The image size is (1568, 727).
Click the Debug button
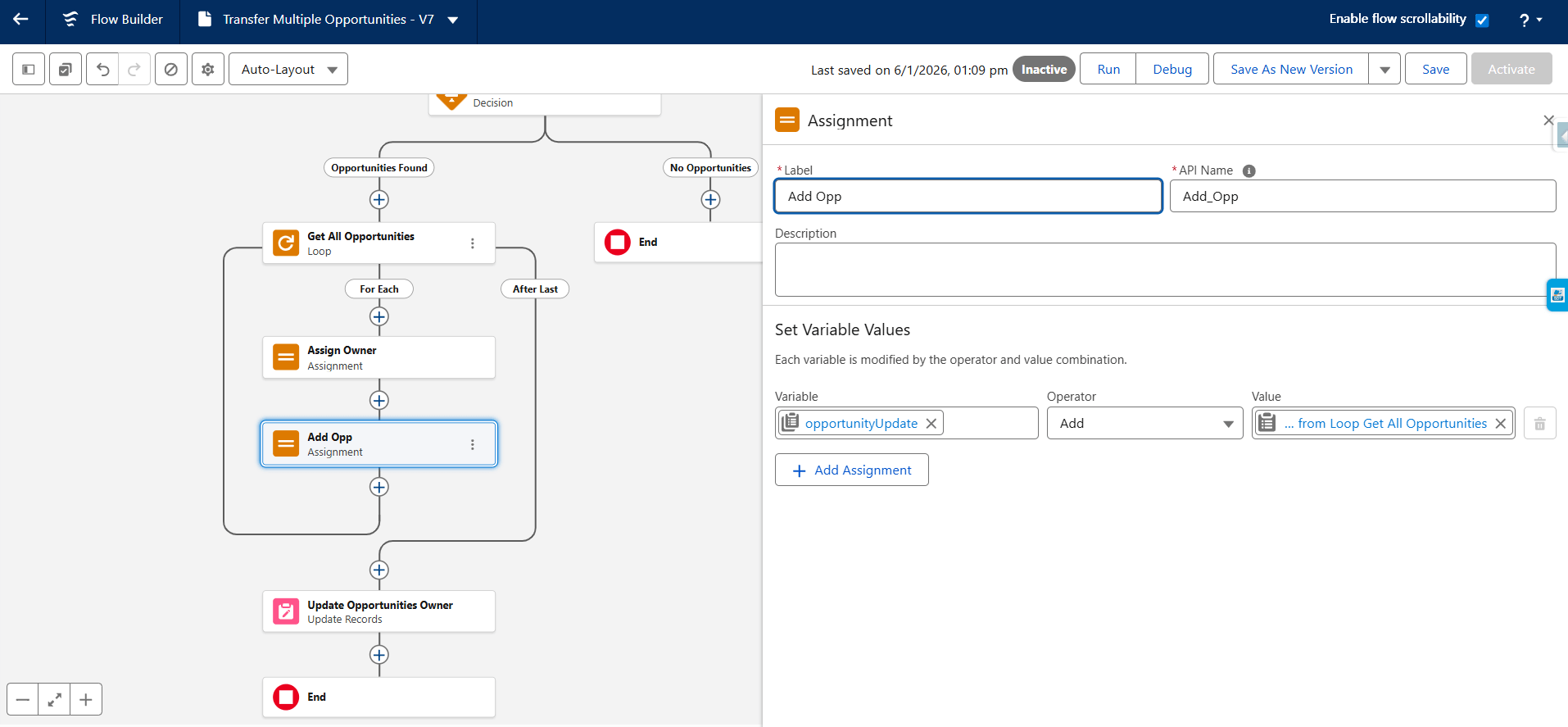[x=1171, y=70]
